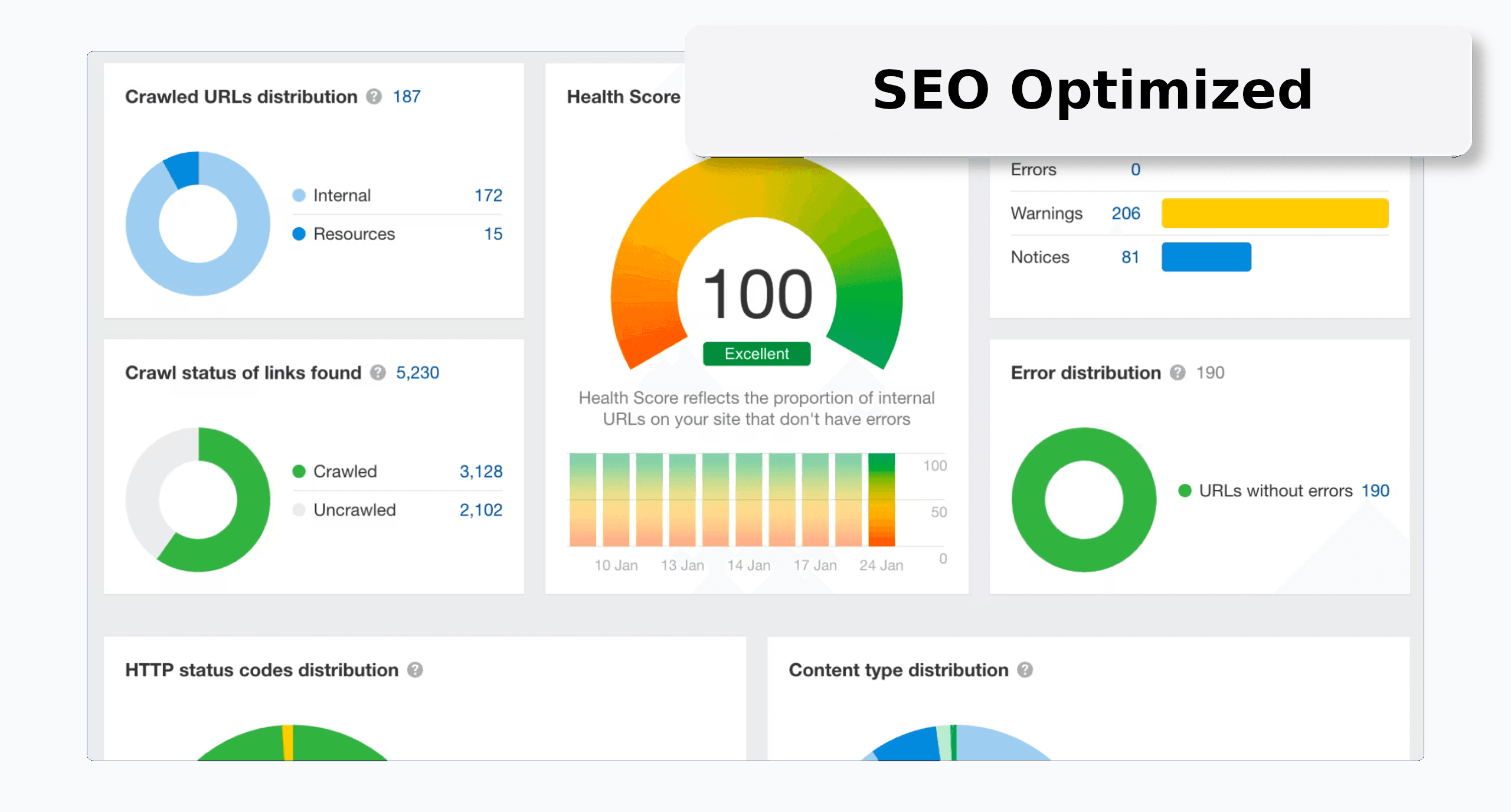Open the Crawled URLs distribution help icon
Viewport: 1511px width, 812px height.
point(374,96)
